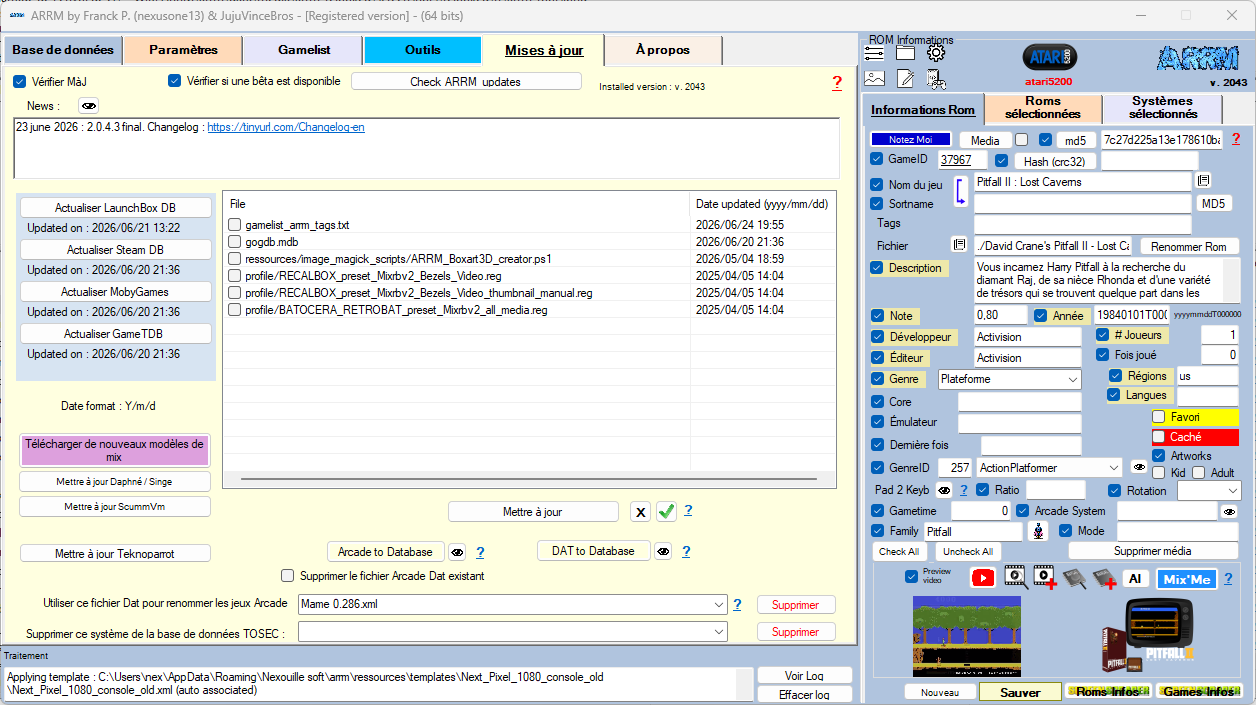Toggle the News eye icon
This screenshot has height=705, width=1256.
coord(89,105)
